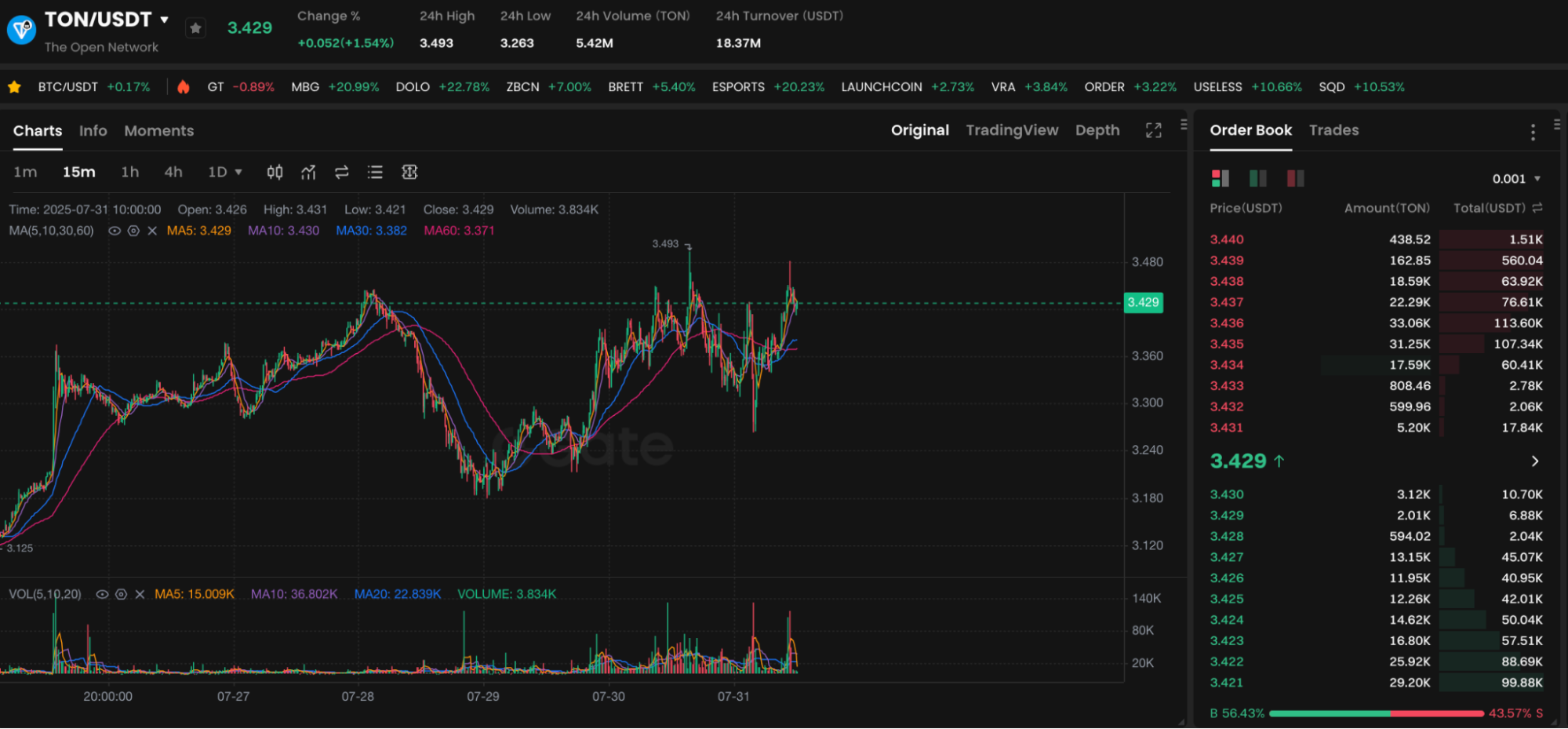Show only sell orders view

[1295, 178]
